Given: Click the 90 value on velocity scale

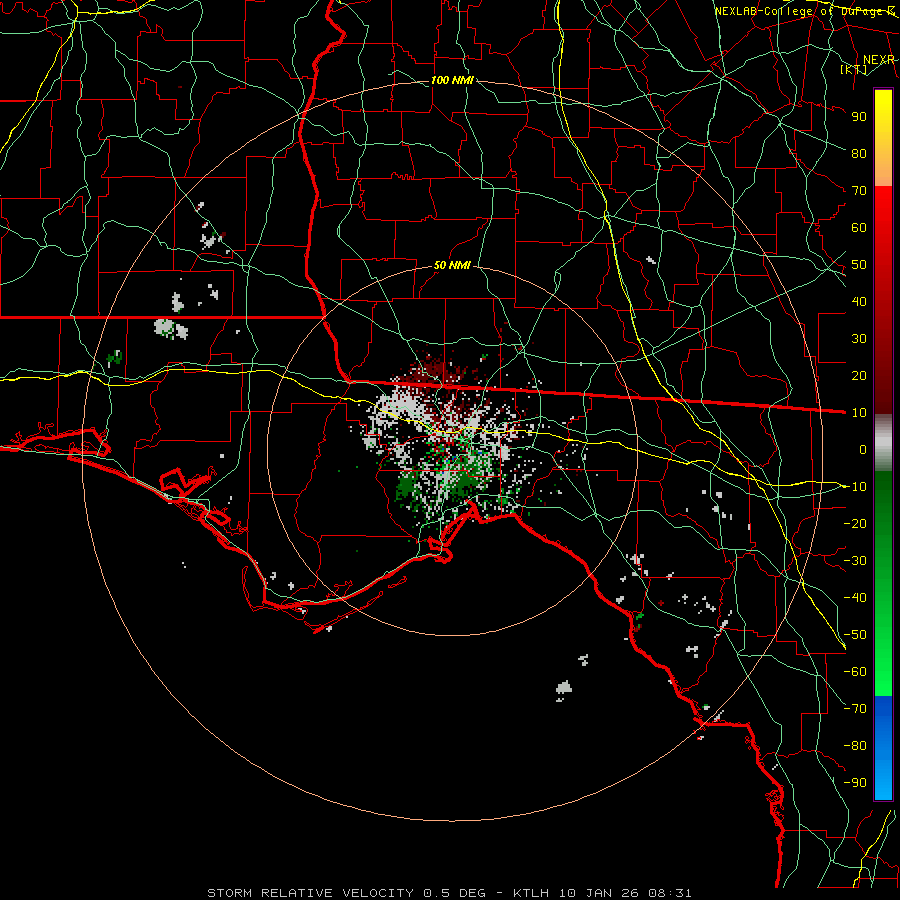Looking at the screenshot, I should pyautogui.click(x=859, y=117).
